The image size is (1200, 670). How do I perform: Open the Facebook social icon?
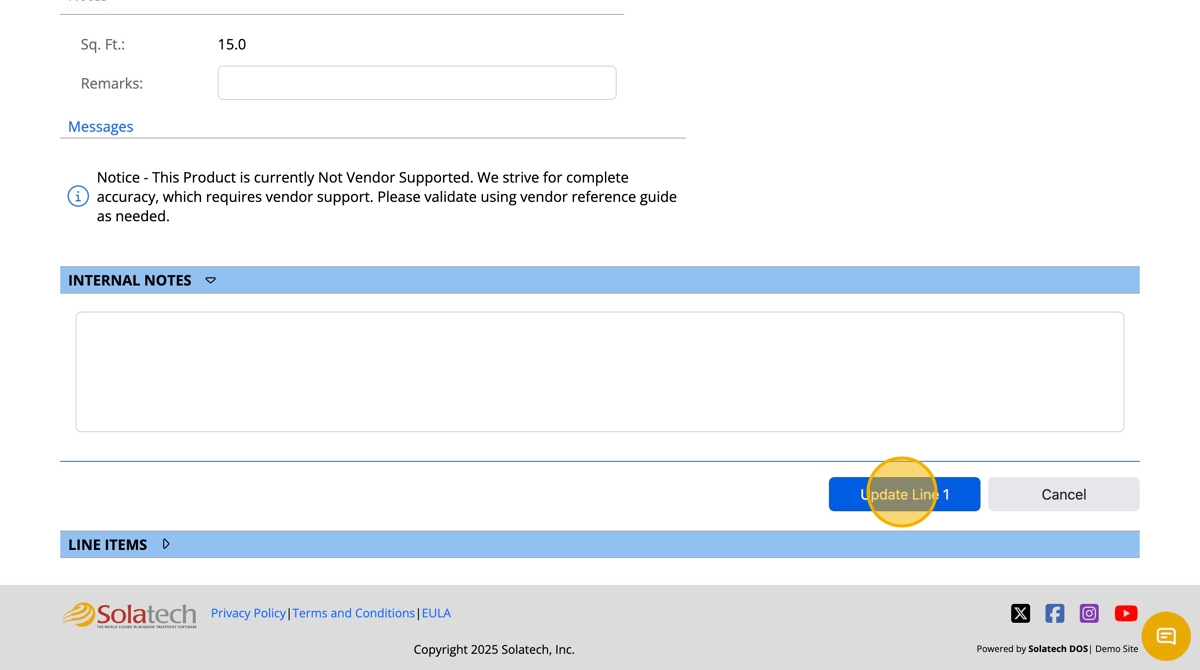pyautogui.click(x=1055, y=613)
